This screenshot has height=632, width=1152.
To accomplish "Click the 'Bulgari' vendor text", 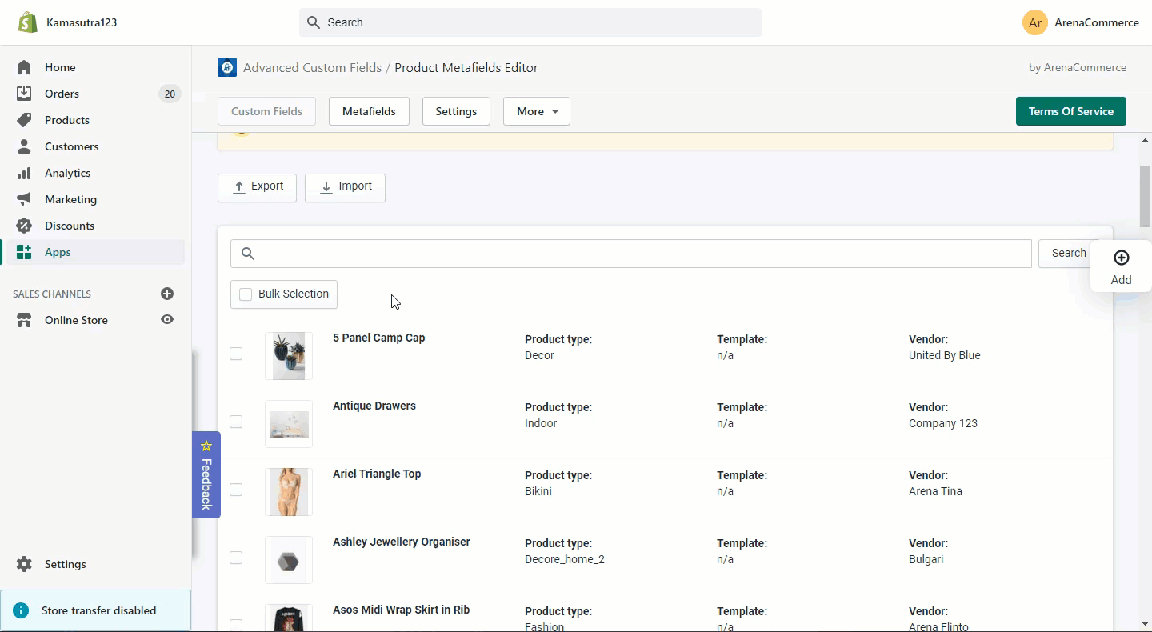I will click(926, 559).
